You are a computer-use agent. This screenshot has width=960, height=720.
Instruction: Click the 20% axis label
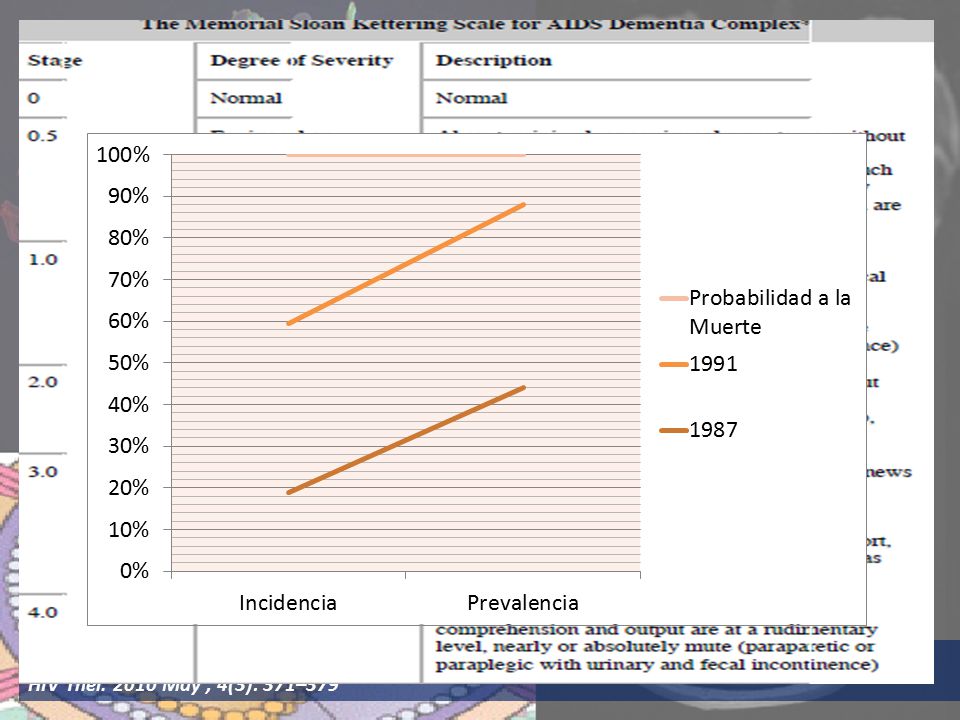pos(129,488)
